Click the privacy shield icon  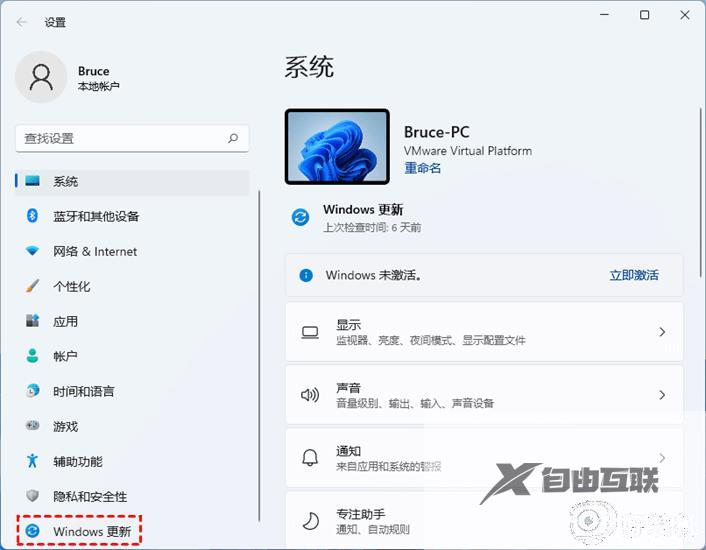coord(32,496)
